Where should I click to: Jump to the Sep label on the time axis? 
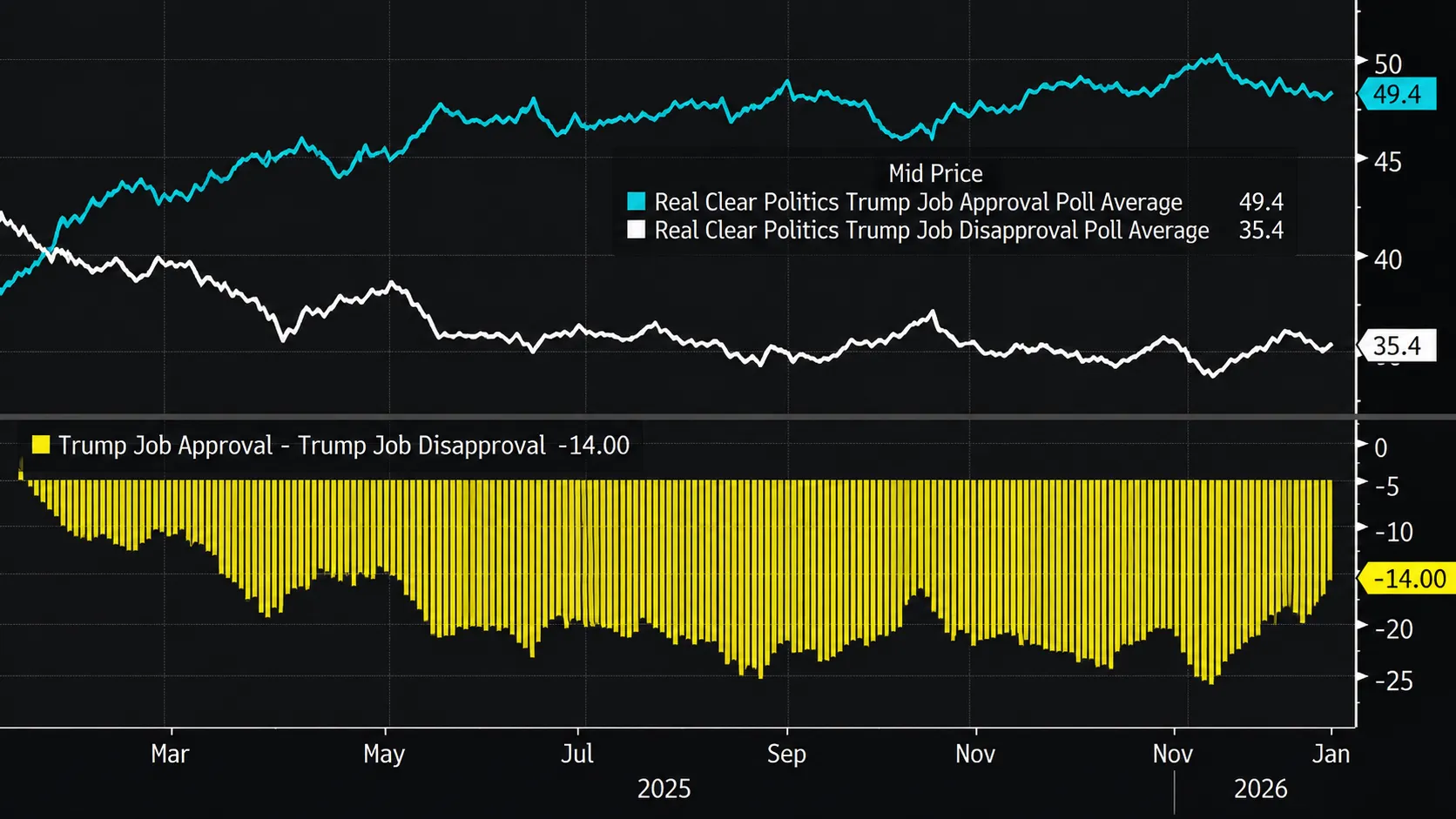click(786, 754)
